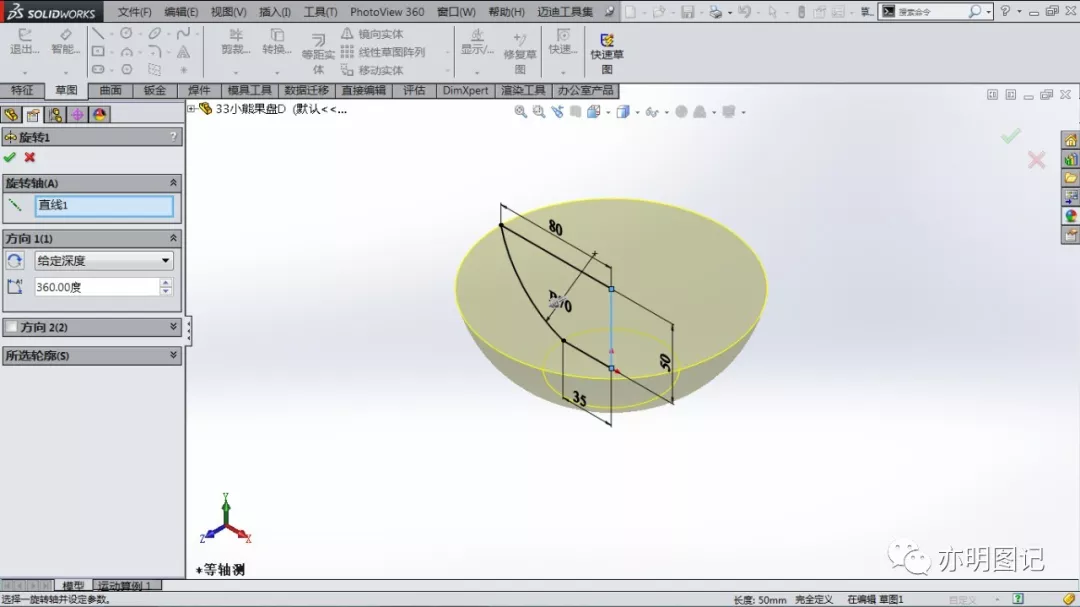Click the search commands input box
The width and height of the screenshot is (1080, 607).
(931, 12)
